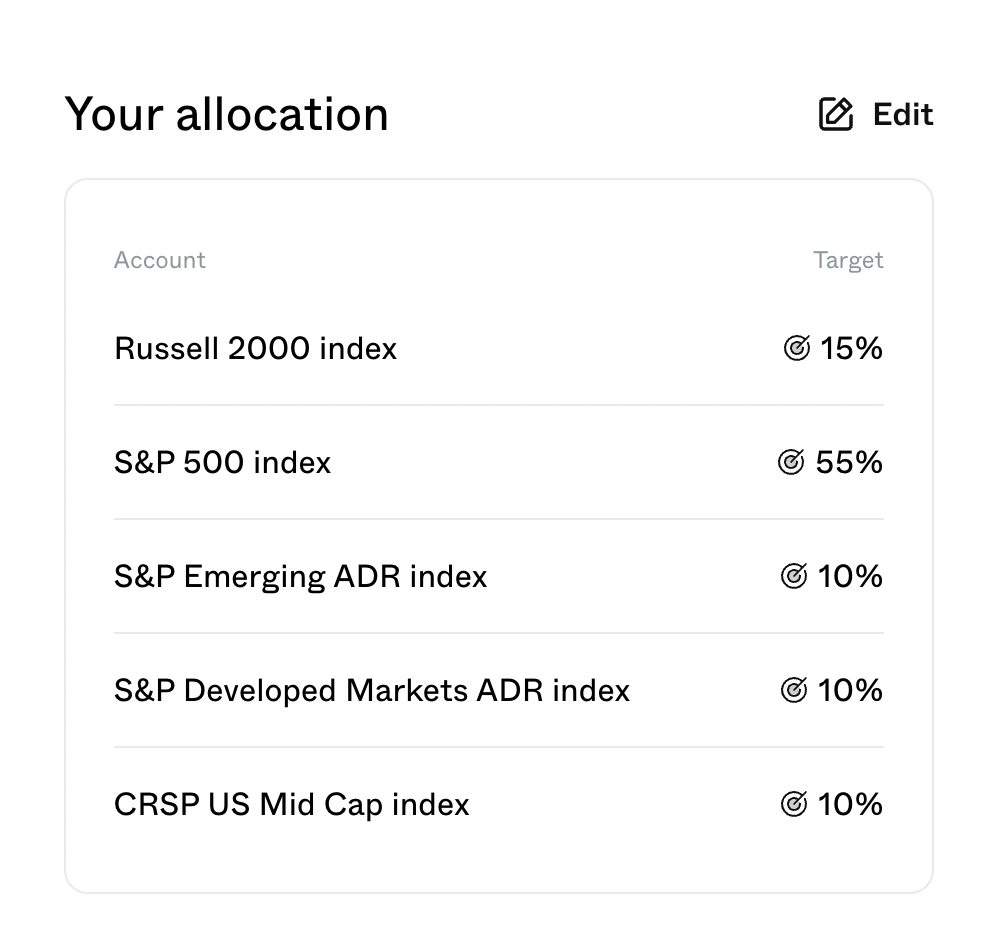Click the Your allocation heading
This screenshot has height=952, width=992.
click(x=226, y=114)
